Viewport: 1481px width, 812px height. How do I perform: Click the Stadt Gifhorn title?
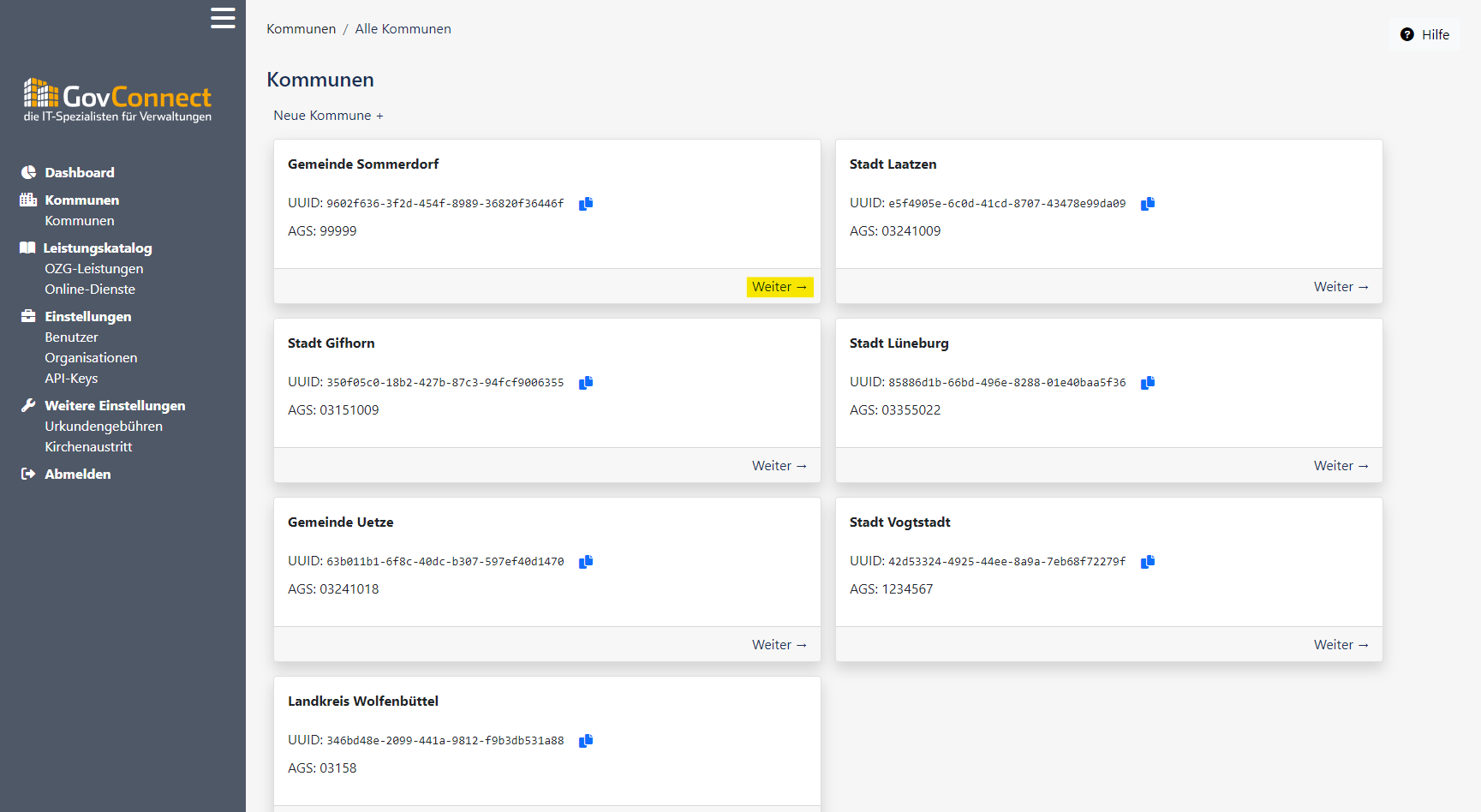click(x=331, y=343)
